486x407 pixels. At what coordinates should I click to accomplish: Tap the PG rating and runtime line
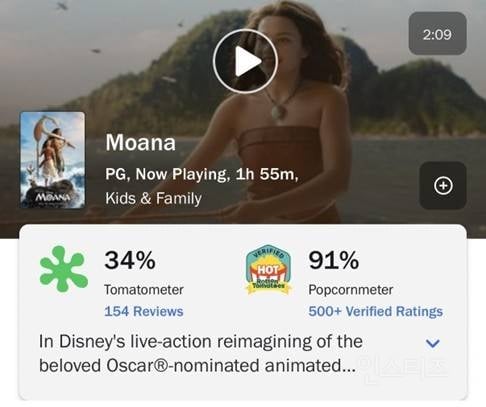[202, 174]
